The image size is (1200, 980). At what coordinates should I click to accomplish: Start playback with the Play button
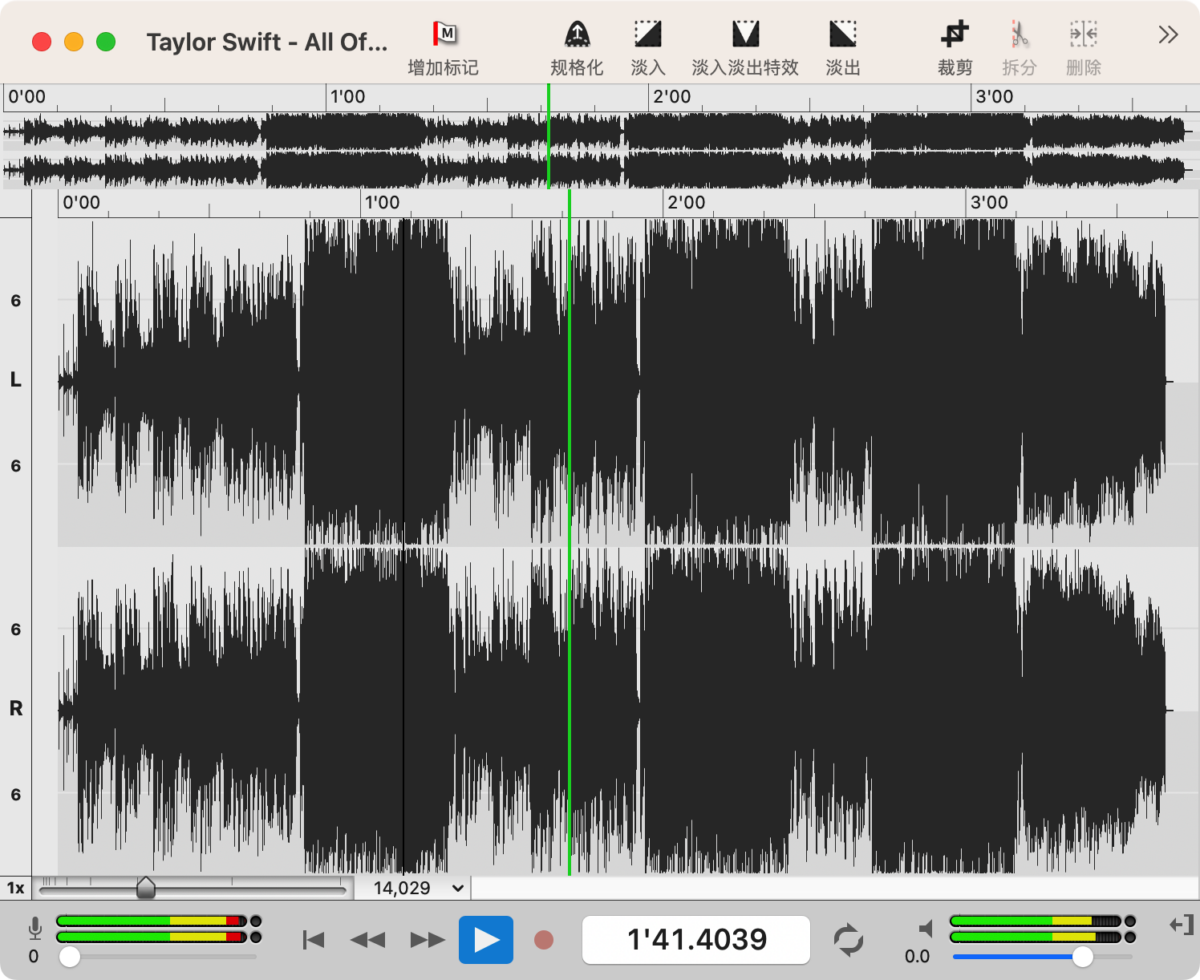click(486, 940)
